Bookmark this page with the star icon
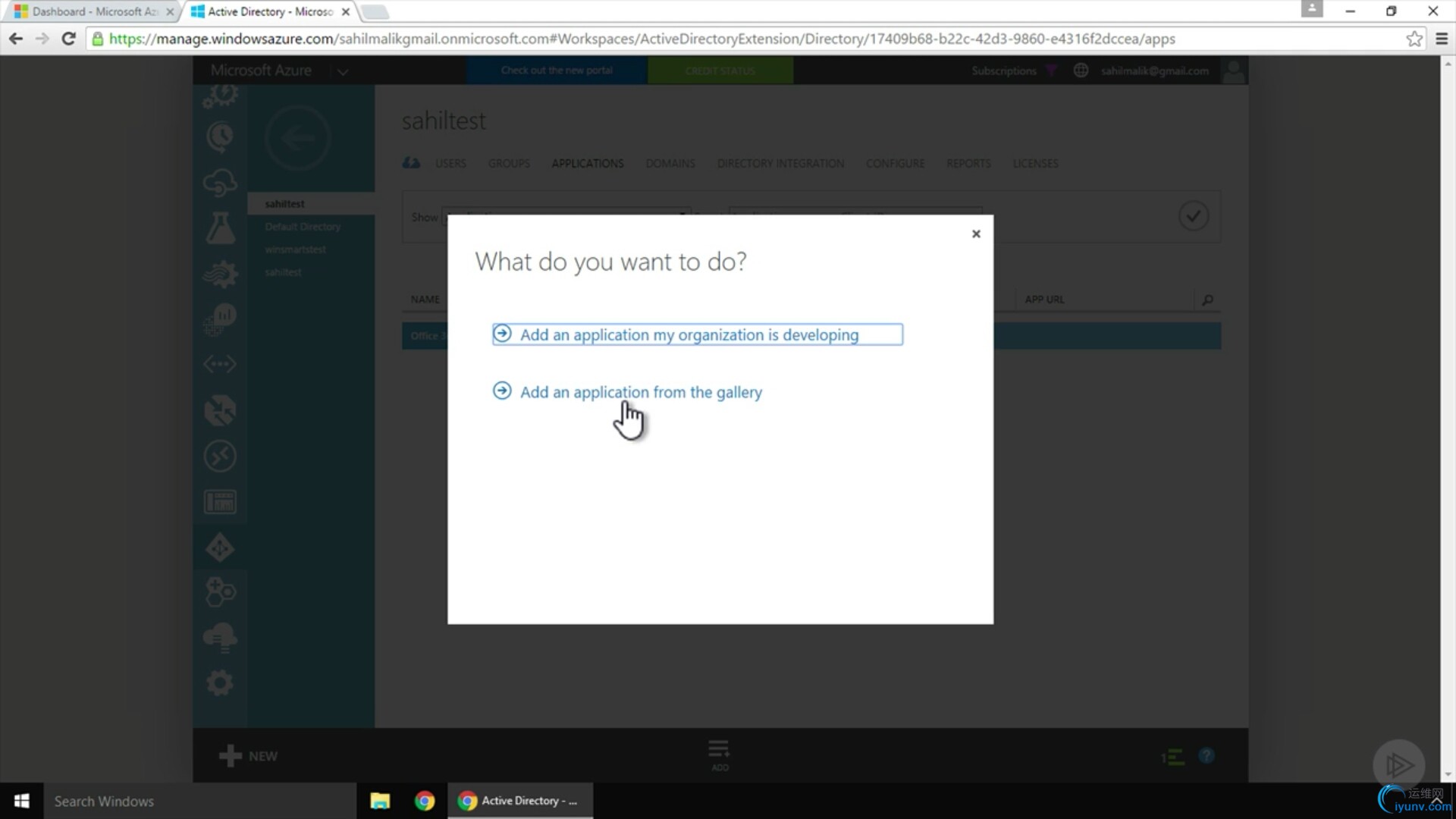This screenshot has height=819, width=1456. [1414, 39]
